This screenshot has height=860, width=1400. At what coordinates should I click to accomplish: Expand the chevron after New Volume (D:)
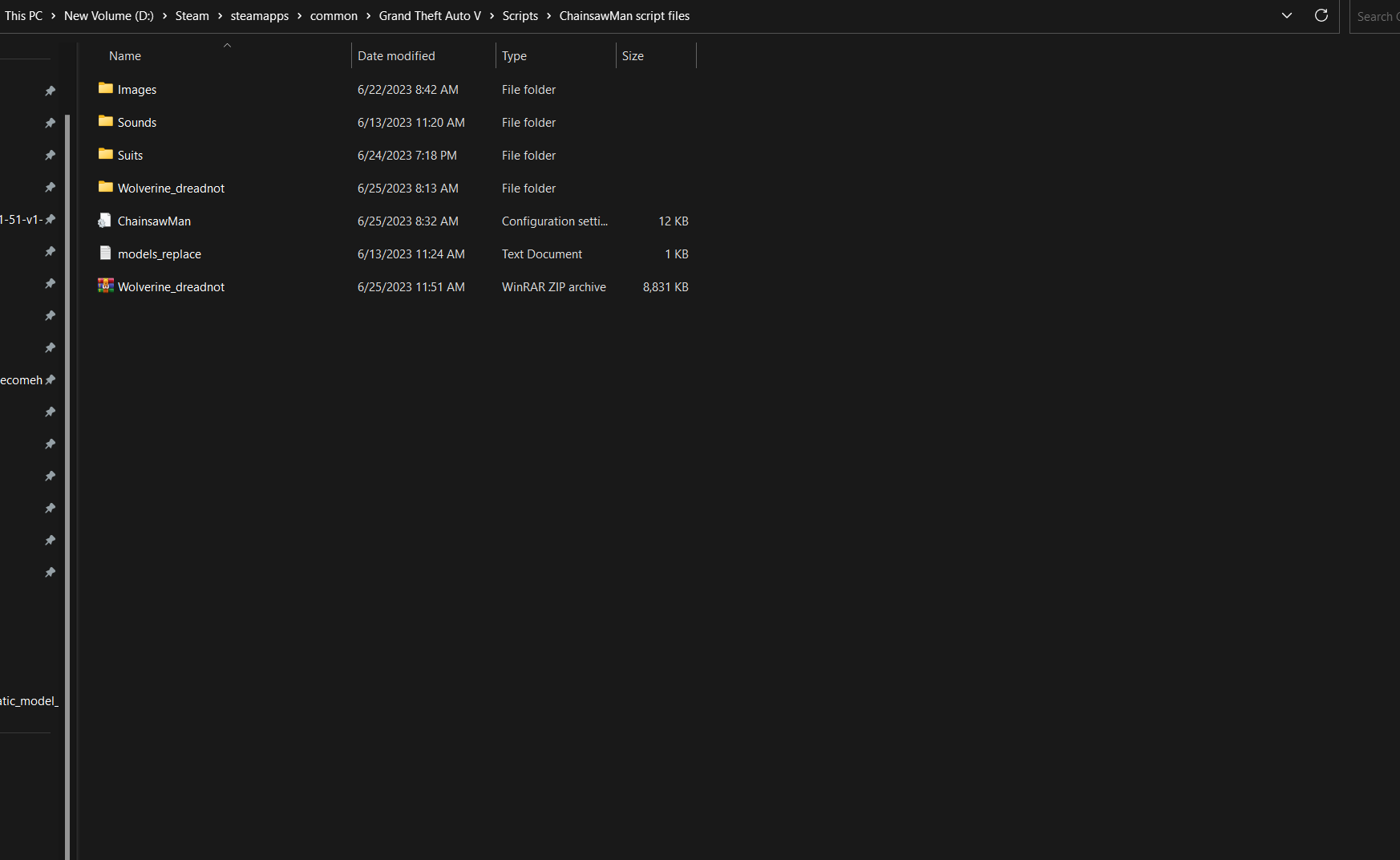[164, 16]
